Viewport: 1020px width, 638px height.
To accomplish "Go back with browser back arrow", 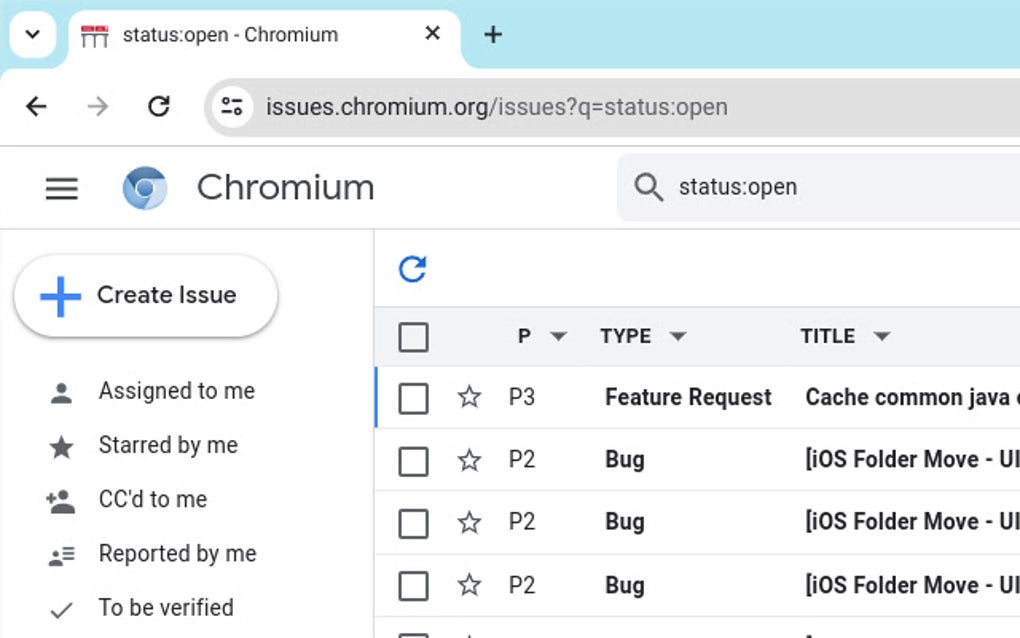I will click(37, 106).
